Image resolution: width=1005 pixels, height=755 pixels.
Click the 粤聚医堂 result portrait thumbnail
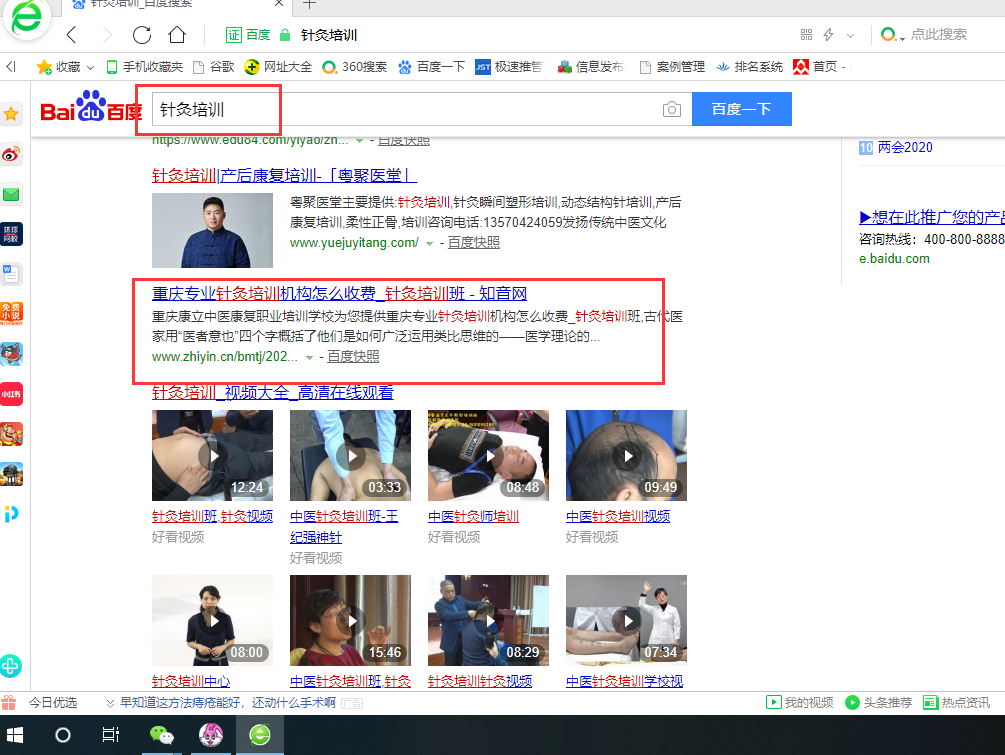tap(212, 231)
